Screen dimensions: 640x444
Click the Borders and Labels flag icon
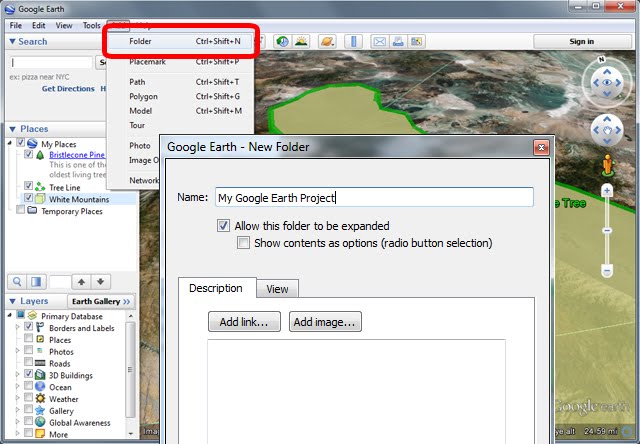[x=40, y=327]
